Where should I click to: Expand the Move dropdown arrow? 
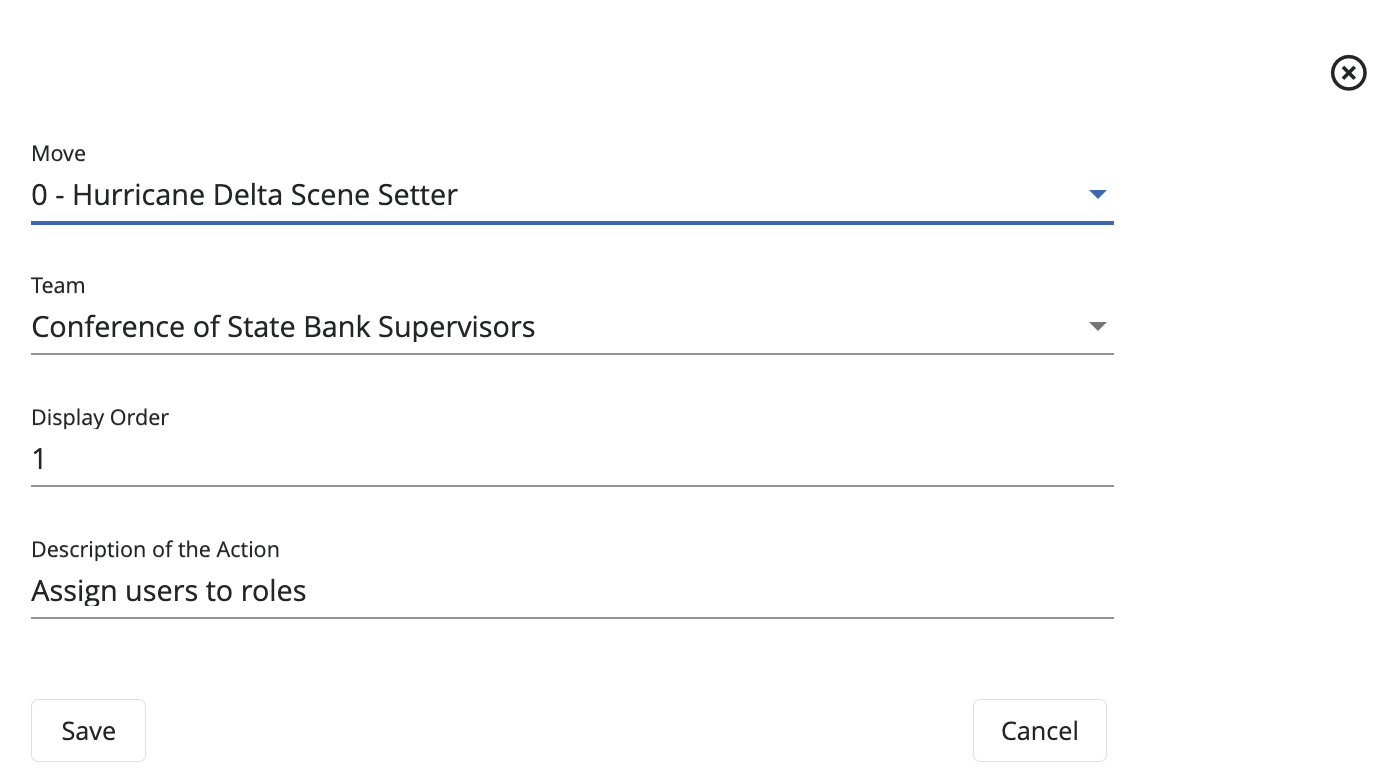(1097, 194)
